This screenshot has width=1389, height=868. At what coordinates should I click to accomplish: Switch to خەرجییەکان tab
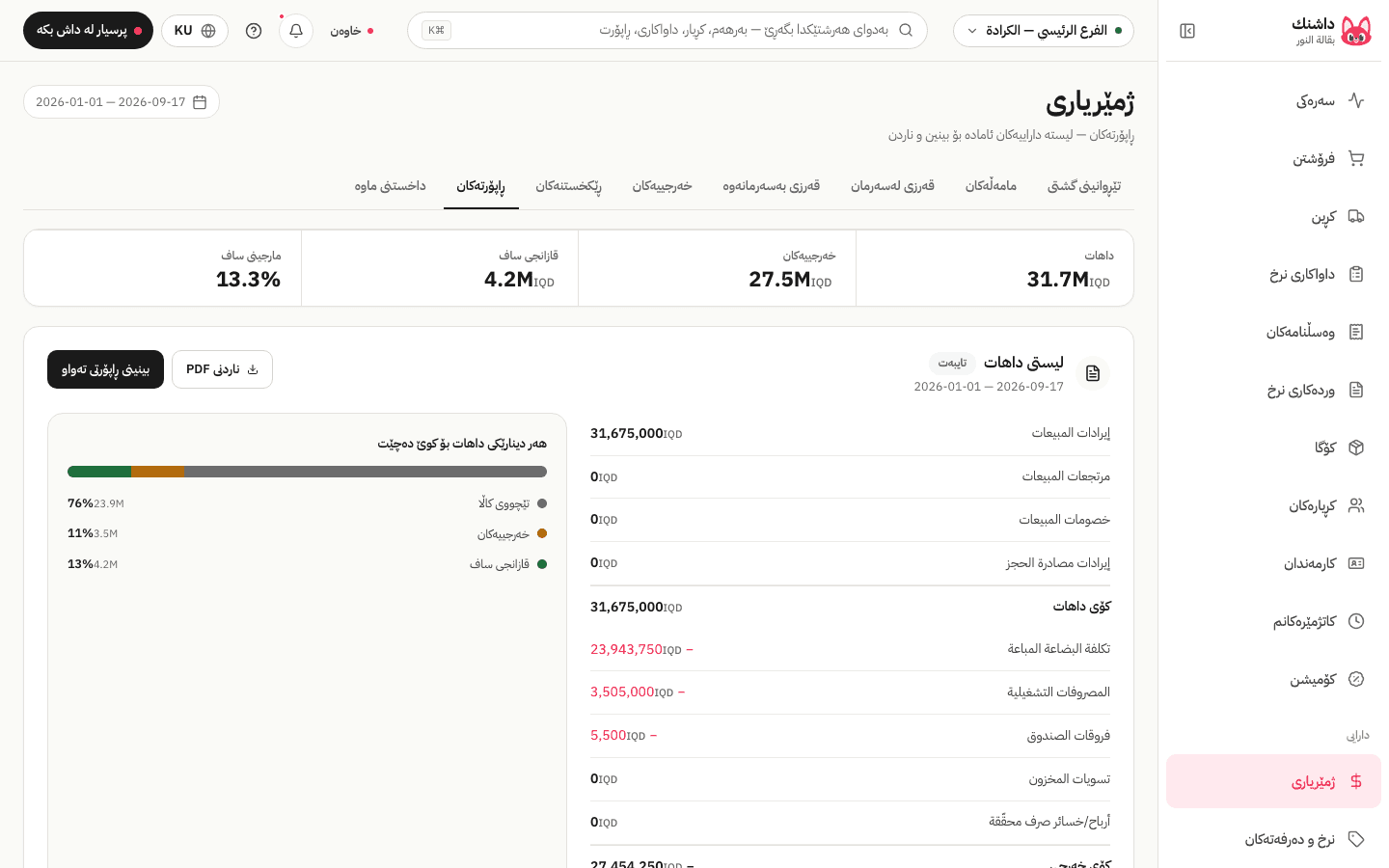tap(662, 186)
